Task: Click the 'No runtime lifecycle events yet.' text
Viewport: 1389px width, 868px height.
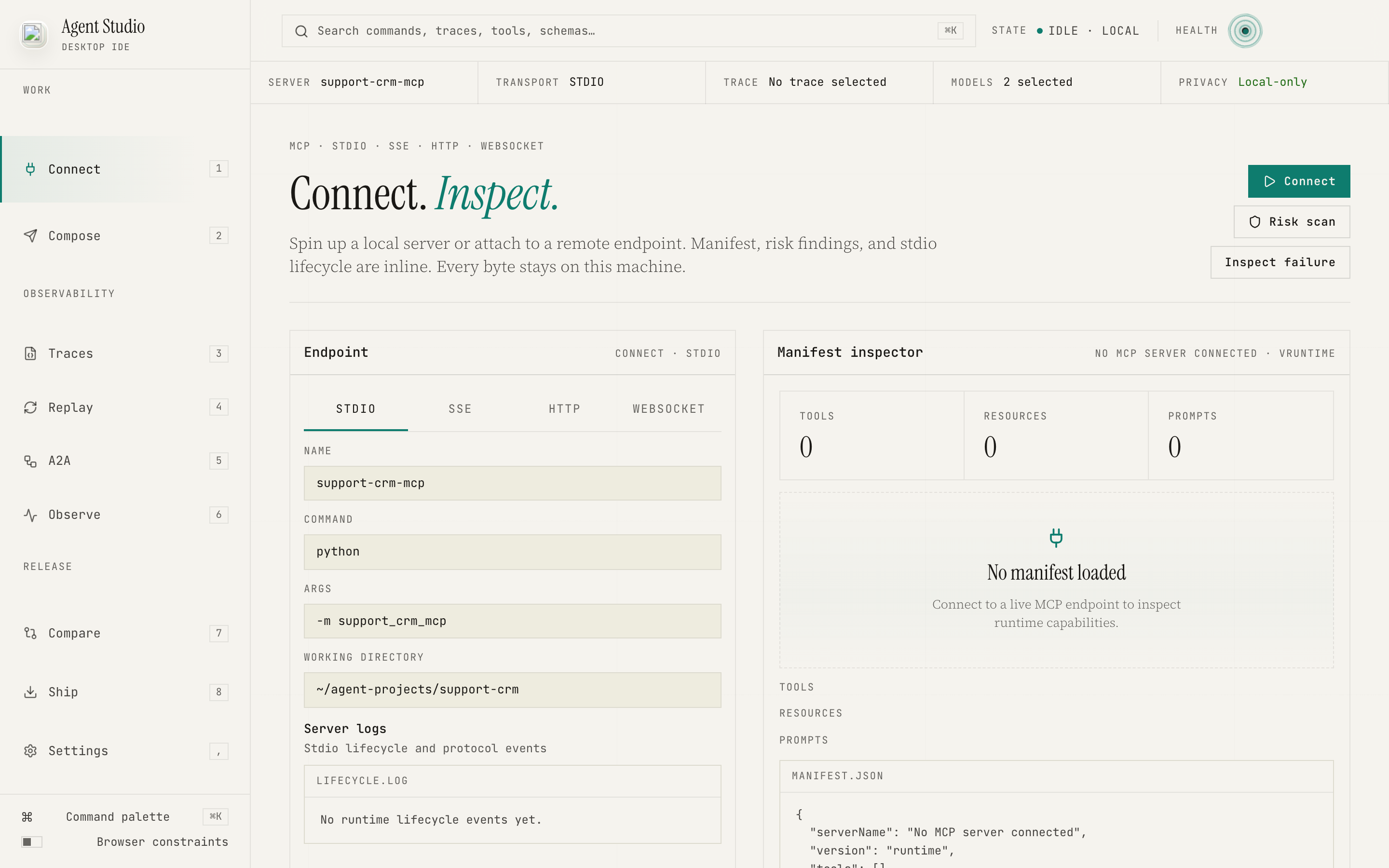Action: [x=431, y=820]
